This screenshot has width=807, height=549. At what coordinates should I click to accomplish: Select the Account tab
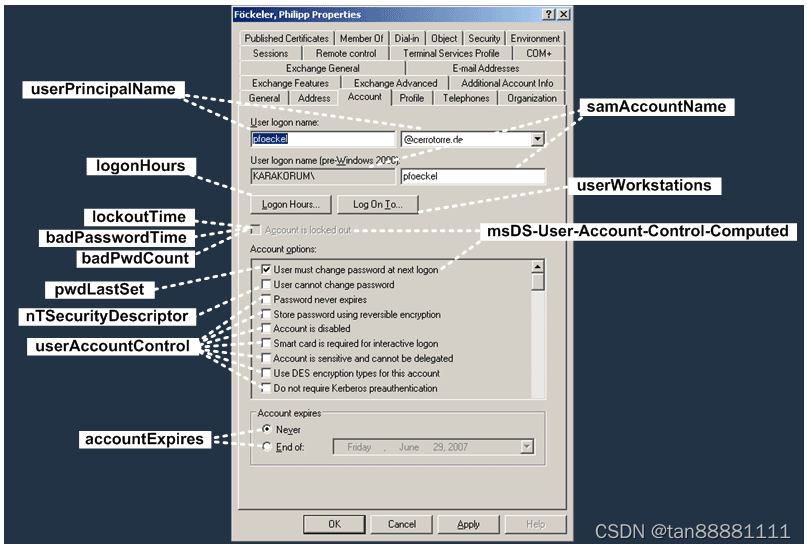(365, 97)
